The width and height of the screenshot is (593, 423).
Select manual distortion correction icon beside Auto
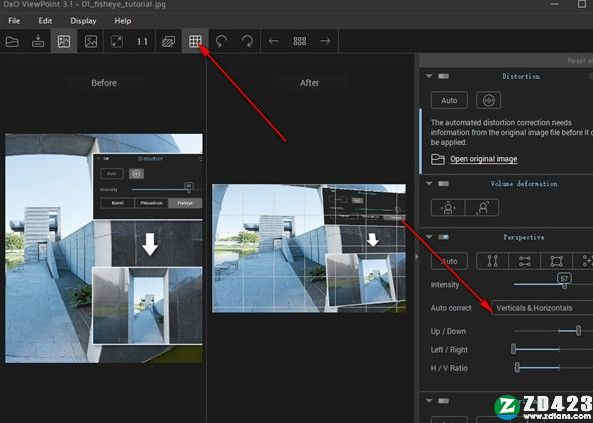click(x=489, y=100)
